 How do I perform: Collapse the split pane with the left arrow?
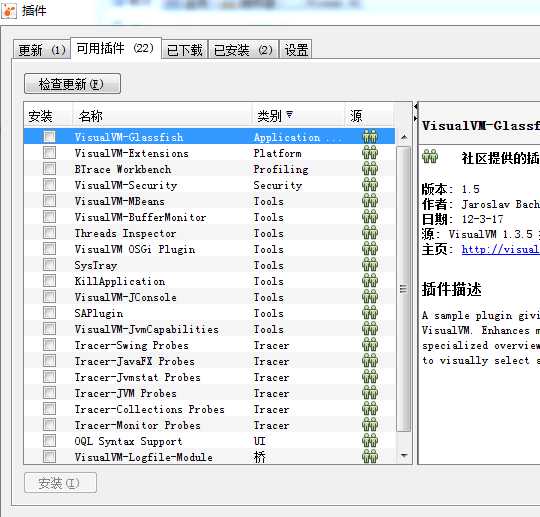pyautogui.click(x=416, y=107)
